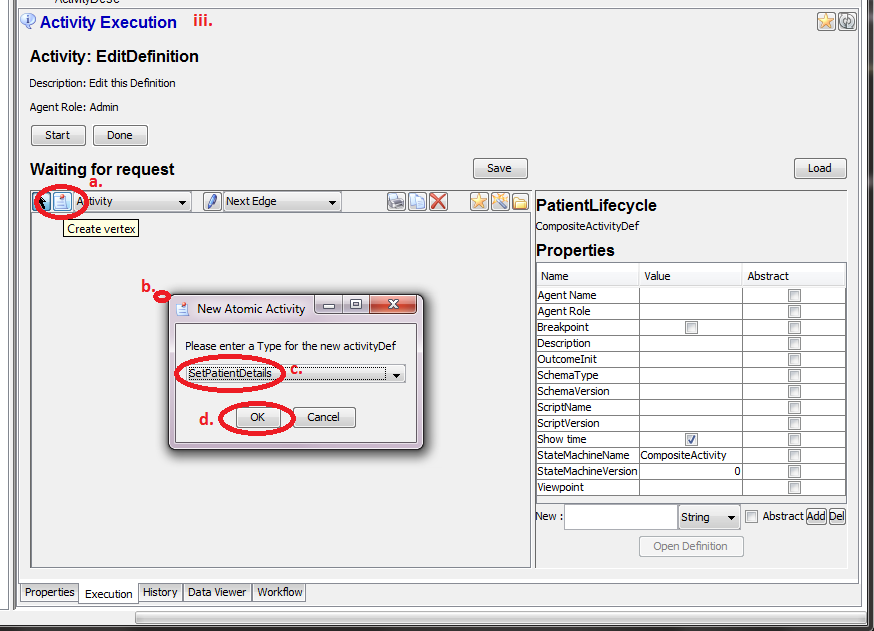Click the wand with star icon
Image resolution: width=874 pixels, height=631 pixels.
pyautogui.click(x=500, y=201)
